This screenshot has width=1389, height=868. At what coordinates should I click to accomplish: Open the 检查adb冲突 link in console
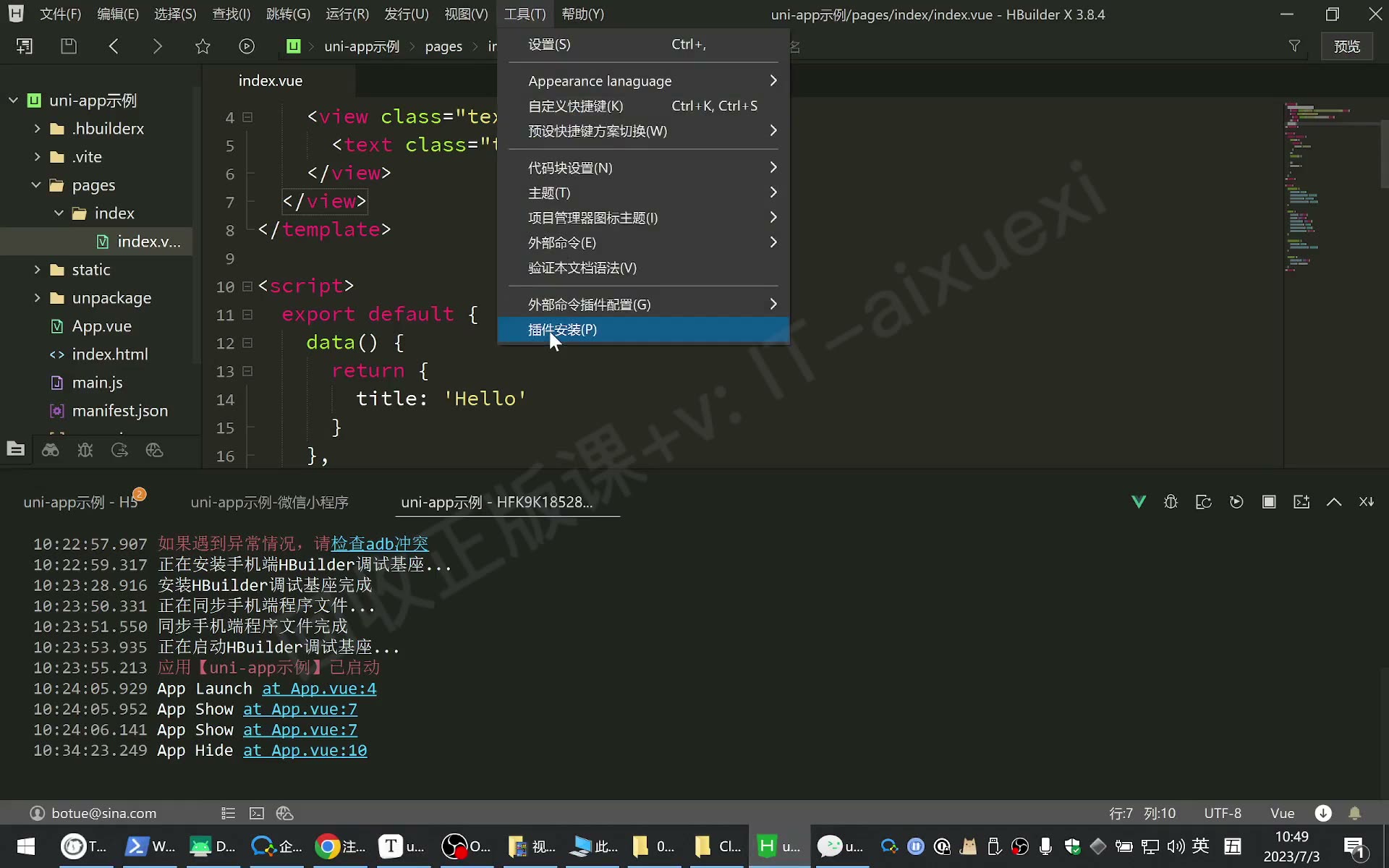pos(380,543)
